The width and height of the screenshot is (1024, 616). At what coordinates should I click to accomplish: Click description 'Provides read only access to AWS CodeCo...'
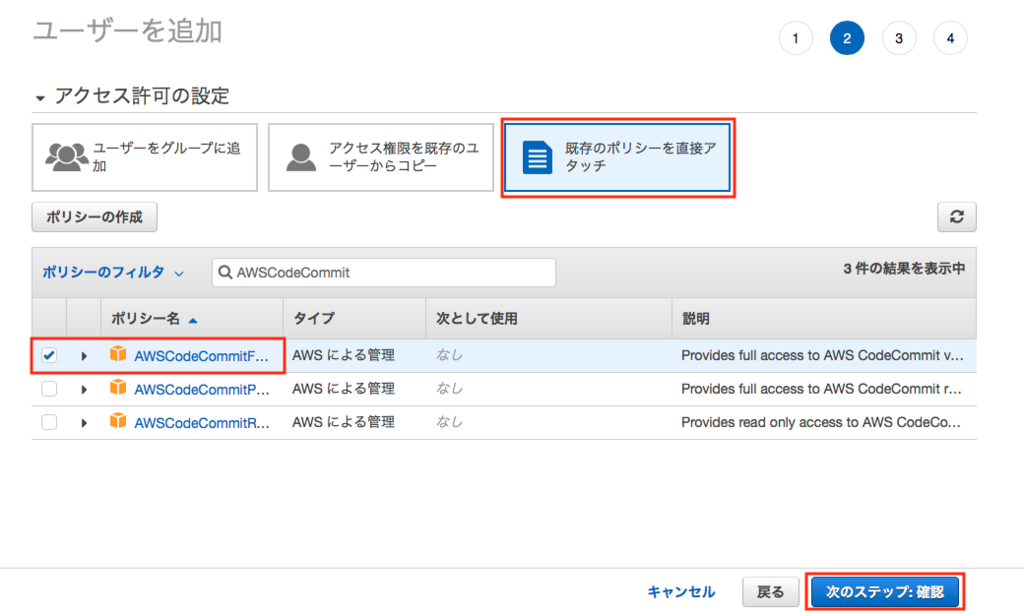[821, 422]
